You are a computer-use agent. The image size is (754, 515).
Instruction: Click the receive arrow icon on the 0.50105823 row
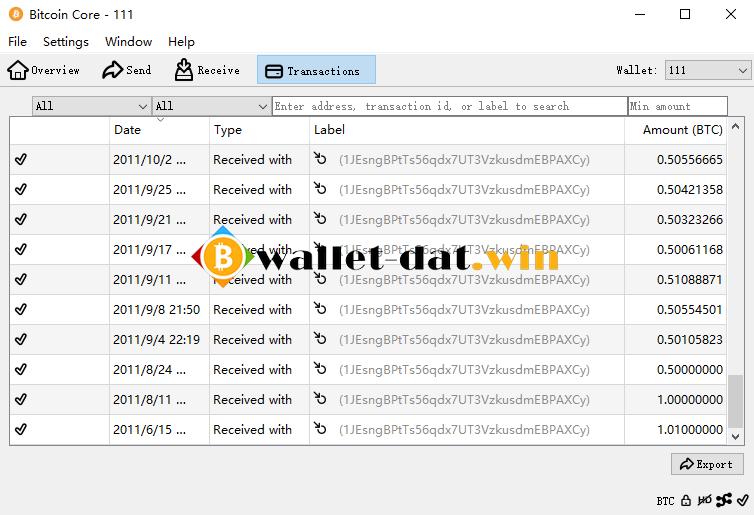click(x=320, y=338)
